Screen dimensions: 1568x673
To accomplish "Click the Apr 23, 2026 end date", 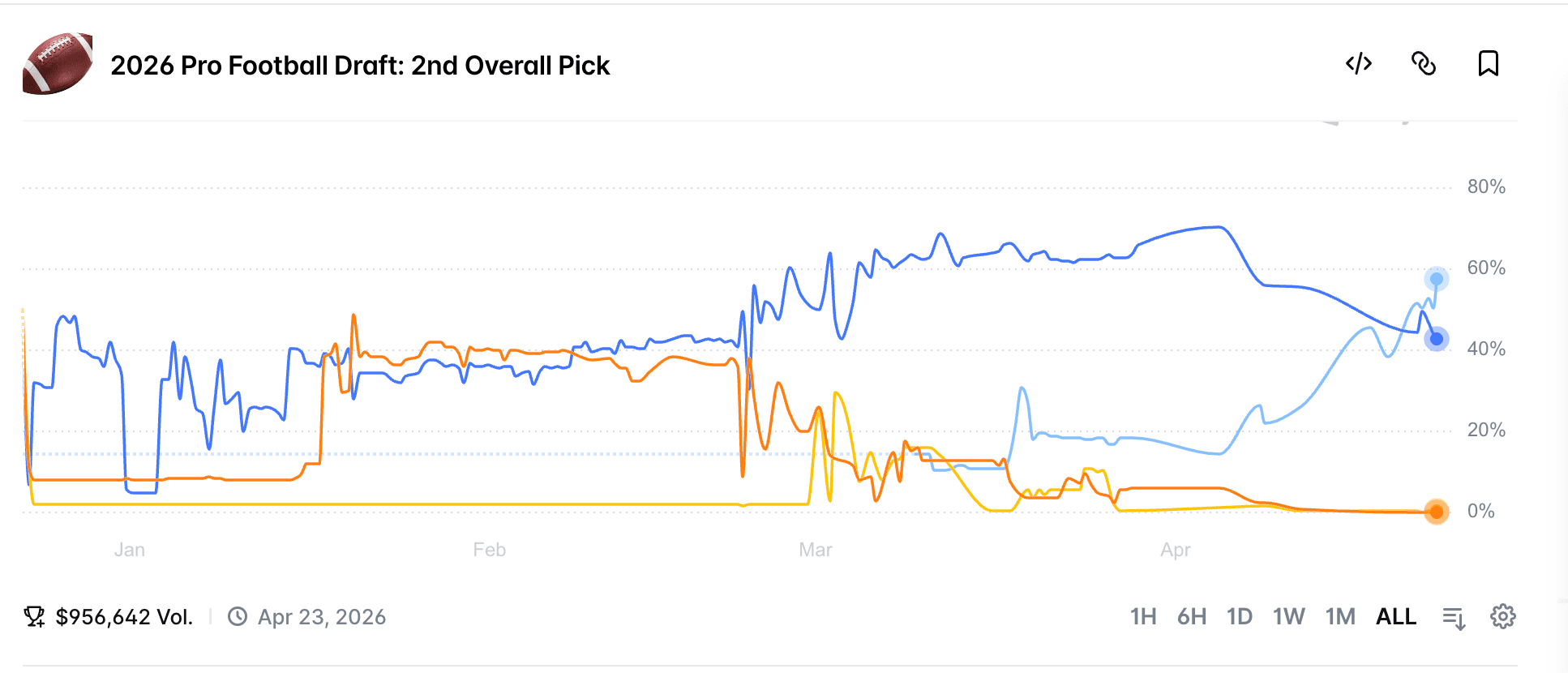I will coord(322,617).
